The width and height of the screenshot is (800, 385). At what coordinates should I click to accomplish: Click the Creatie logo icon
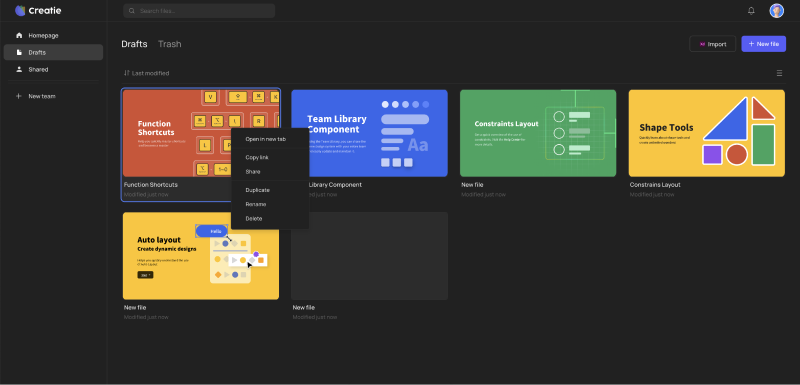[20, 10]
